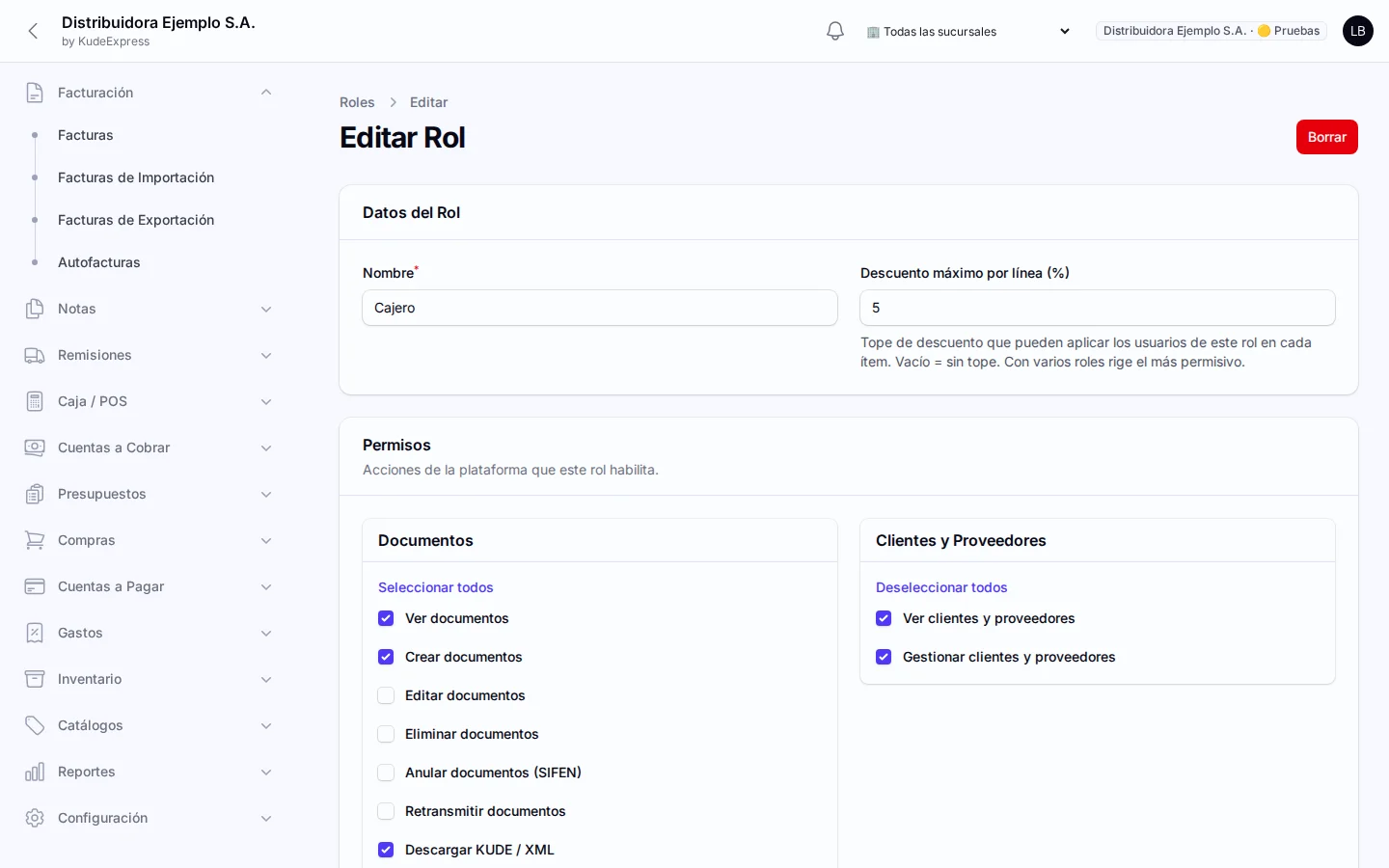This screenshot has height=868, width=1389.
Task: Click Deseleccionar todos under Clientes y Proveedores
Action: (941, 587)
